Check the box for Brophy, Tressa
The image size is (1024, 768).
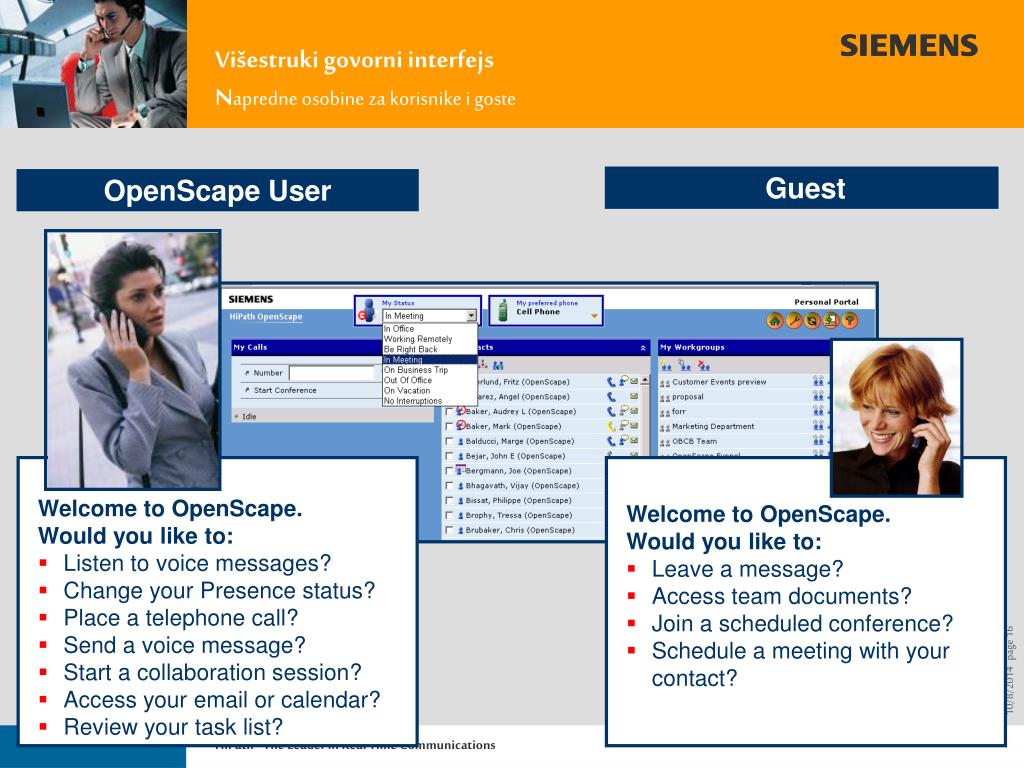449,516
